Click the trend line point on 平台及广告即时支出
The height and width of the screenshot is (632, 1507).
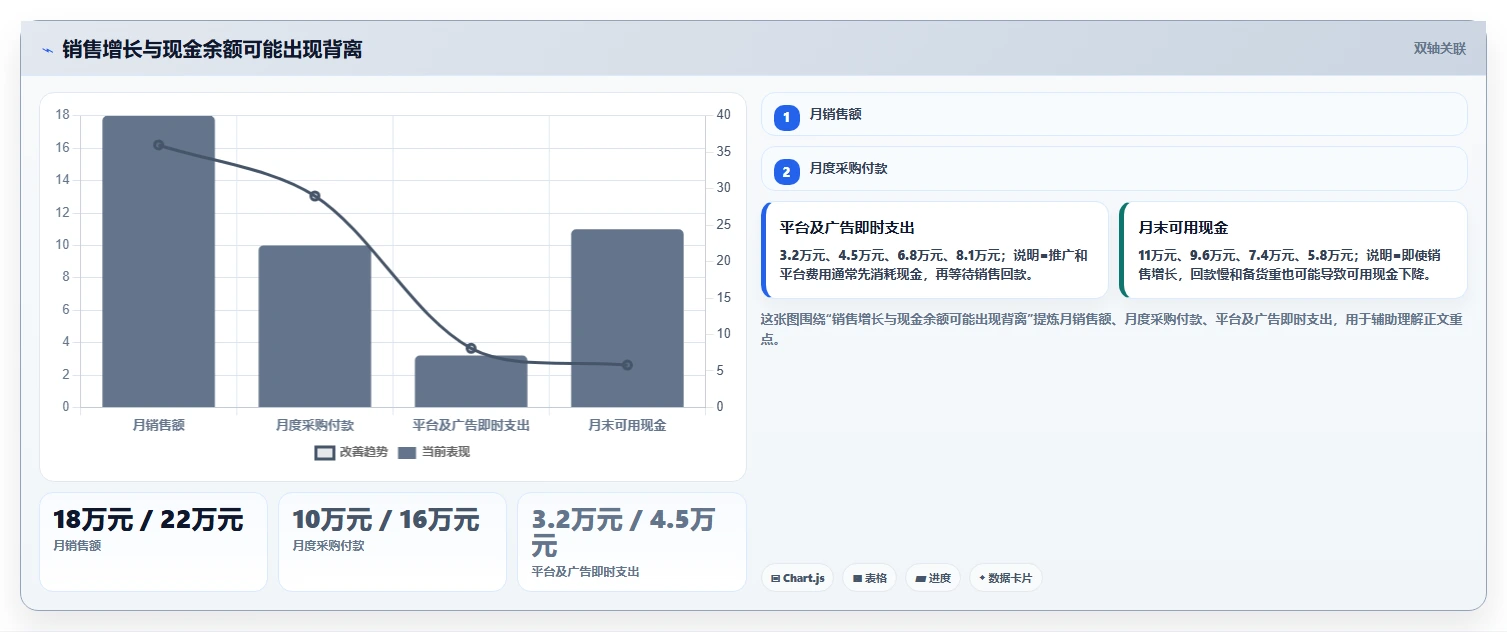pos(471,348)
